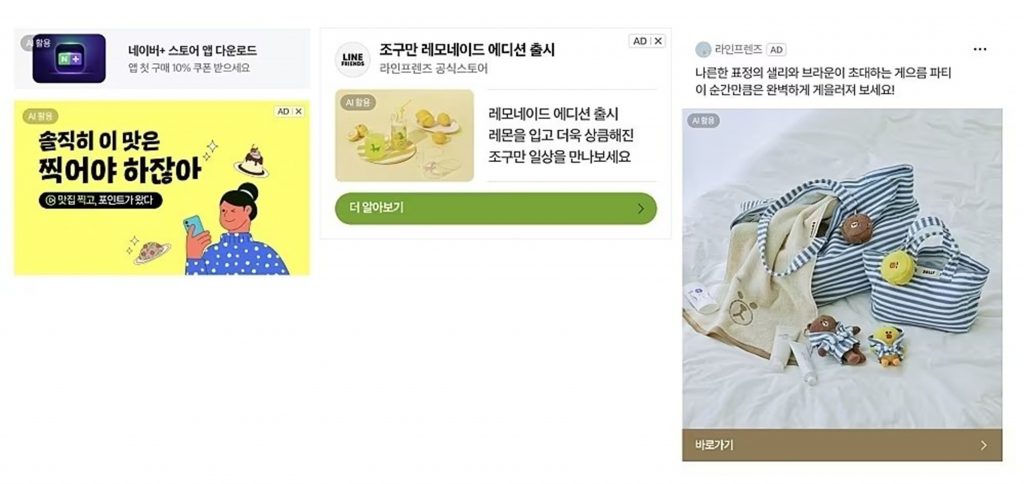The image size is (1024, 484).
Task: Click the LINE FRIENDS round logo
Action: pos(353,59)
